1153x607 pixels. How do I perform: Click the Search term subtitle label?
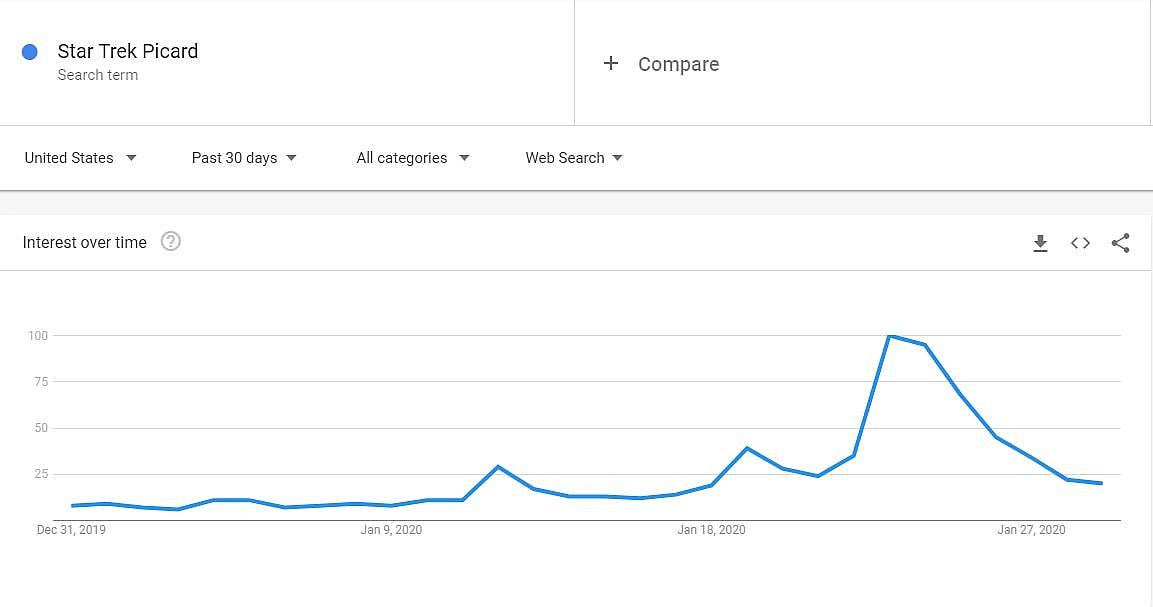(x=98, y=75)
